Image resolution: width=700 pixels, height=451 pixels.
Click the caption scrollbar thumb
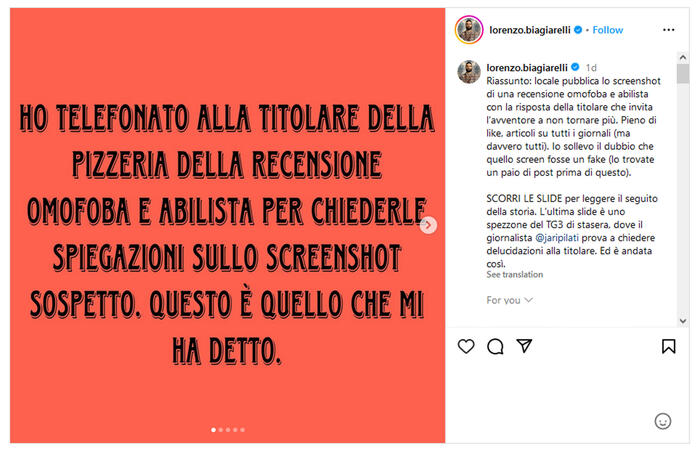(683, 74)
